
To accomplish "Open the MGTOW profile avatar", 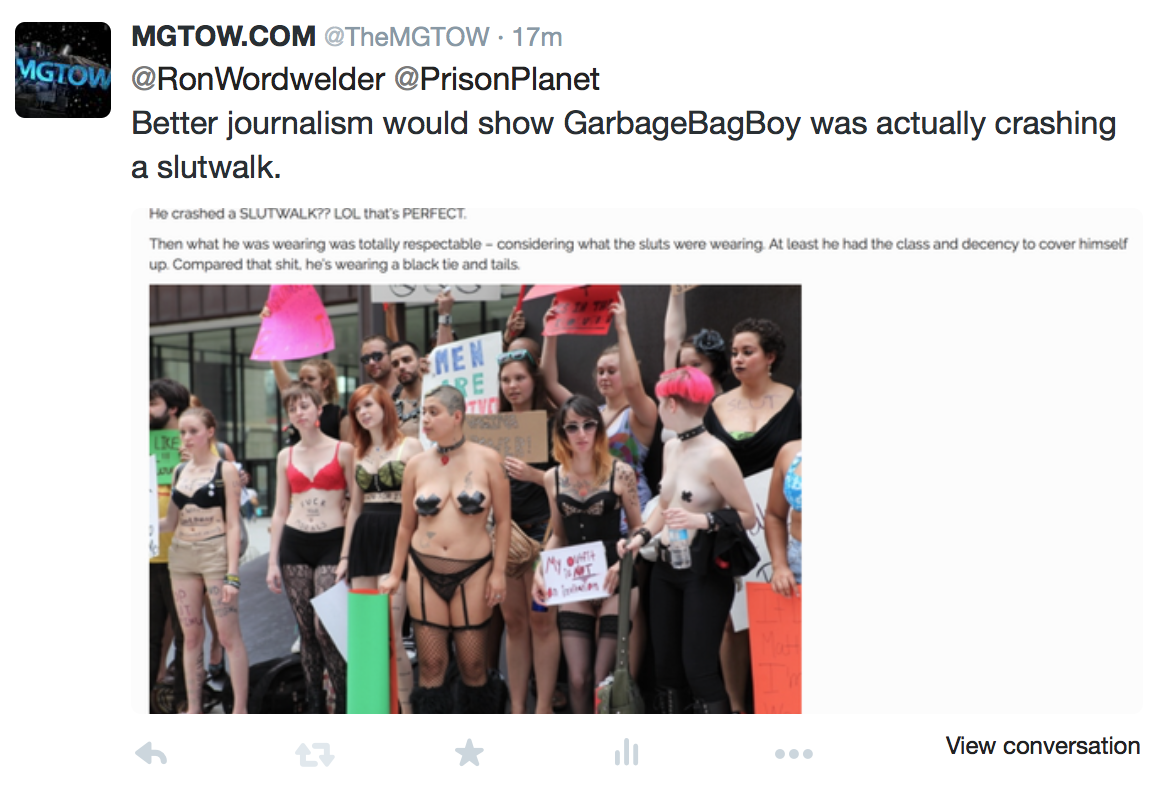I will pos(63,70).
